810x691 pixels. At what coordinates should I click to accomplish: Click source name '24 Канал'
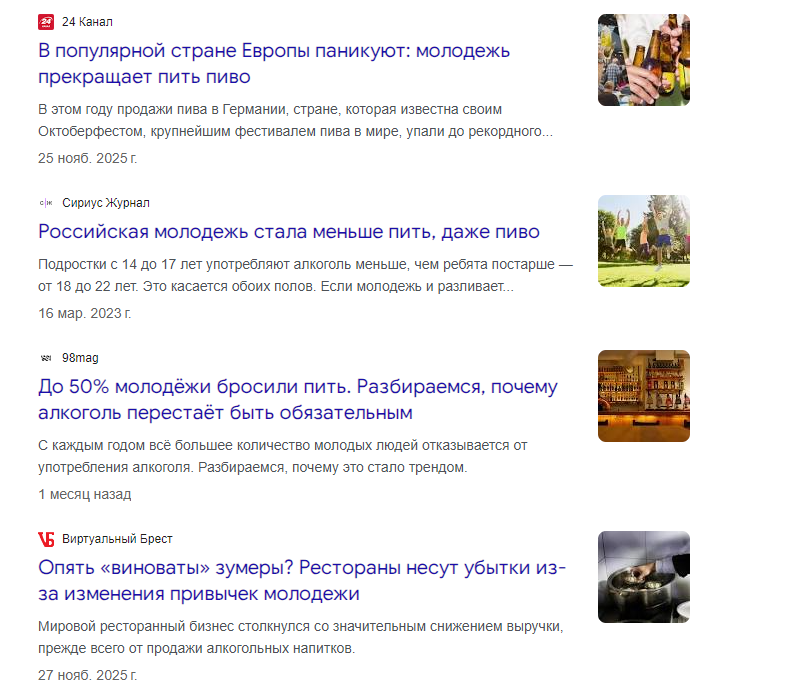click(87, 22)
